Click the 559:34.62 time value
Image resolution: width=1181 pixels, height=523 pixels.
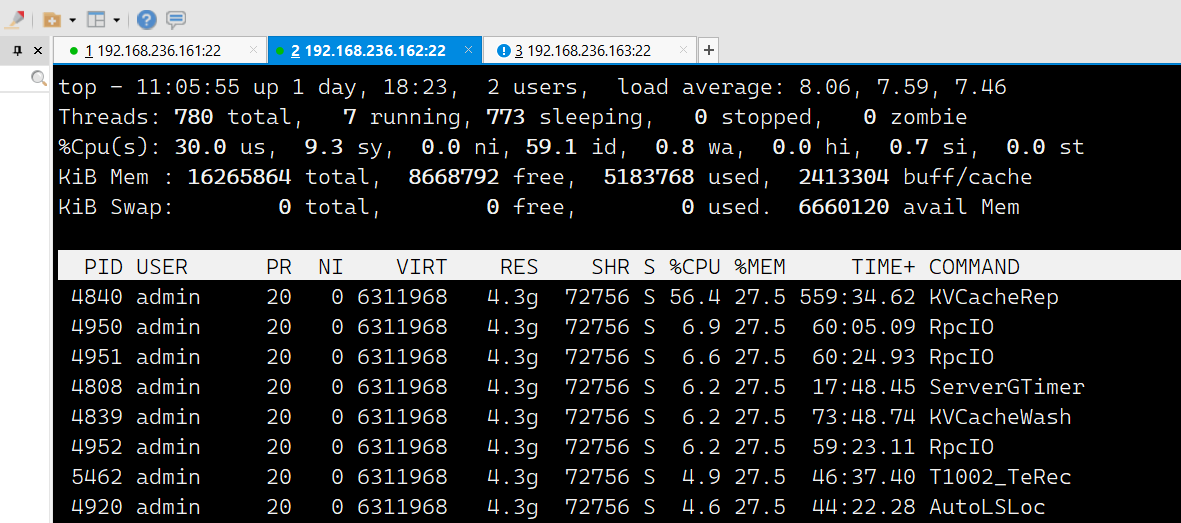pyautogui.click(x=857, y=297)
